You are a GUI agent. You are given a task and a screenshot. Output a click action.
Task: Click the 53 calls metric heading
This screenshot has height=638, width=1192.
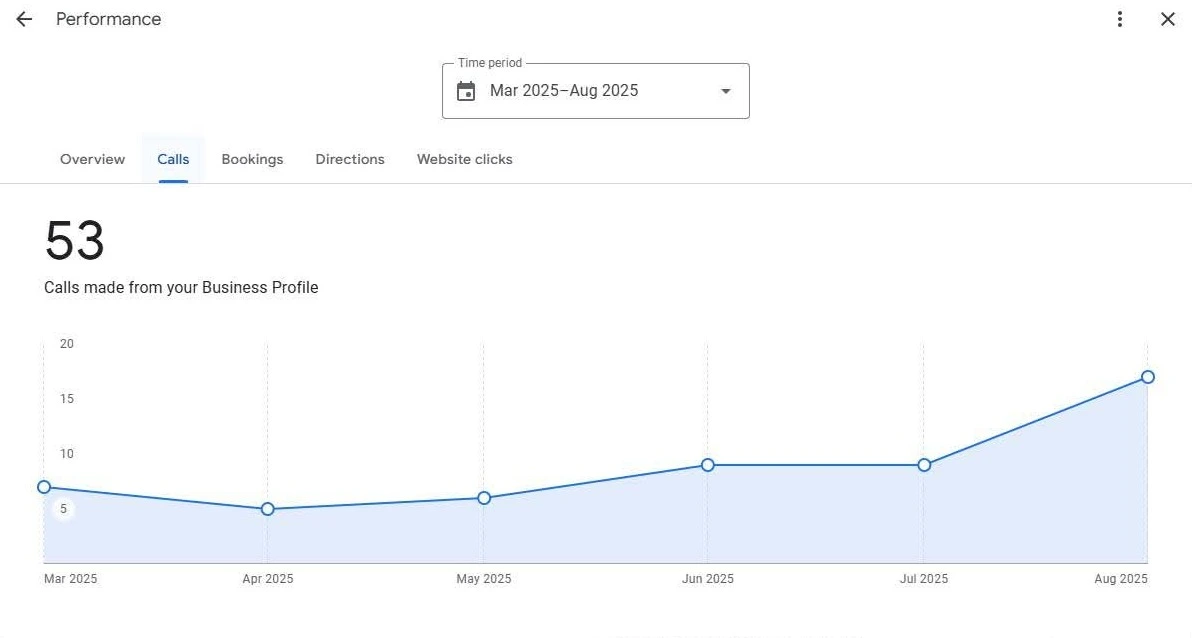[x=75, y=239]
